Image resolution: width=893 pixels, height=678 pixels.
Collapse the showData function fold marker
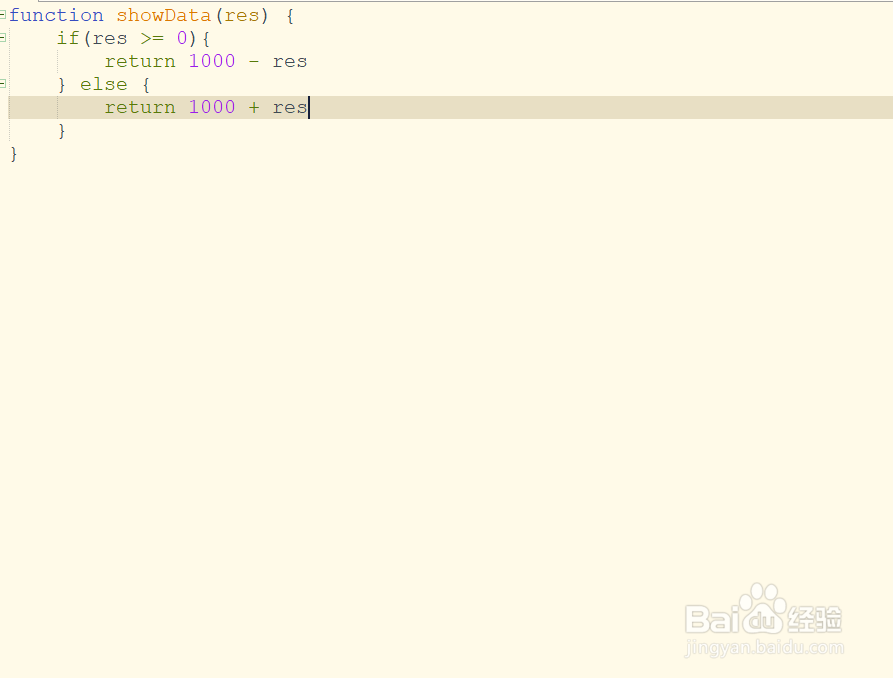pos(3,15)
